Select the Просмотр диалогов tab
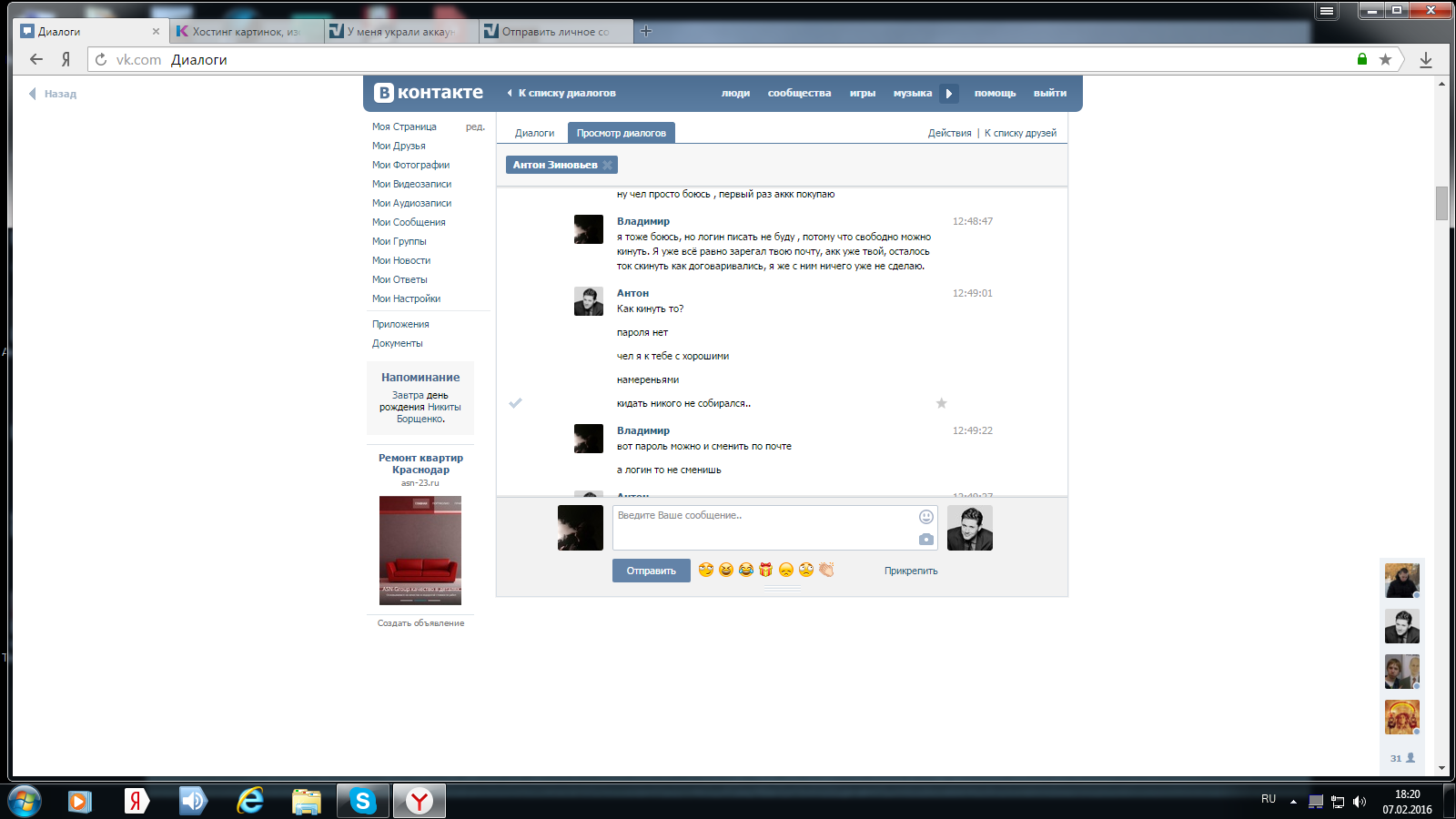Image resolution: width=1456 pixels, height=819 pixels. click(622, 133)
